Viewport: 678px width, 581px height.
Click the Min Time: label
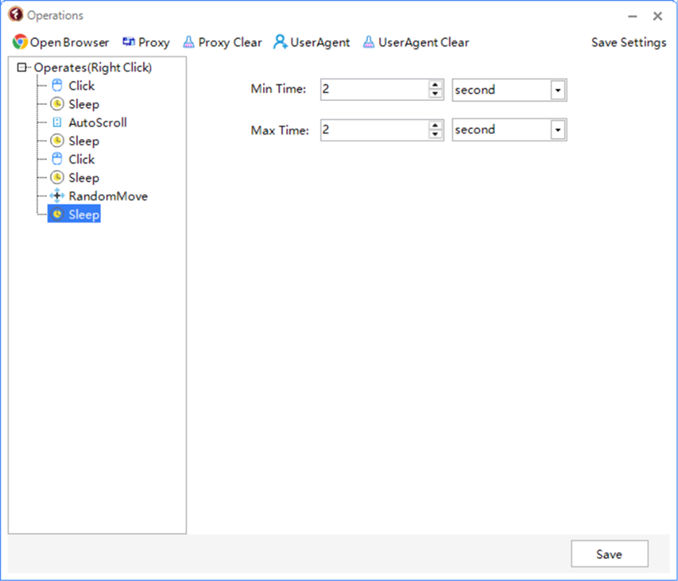click(278, 89)
